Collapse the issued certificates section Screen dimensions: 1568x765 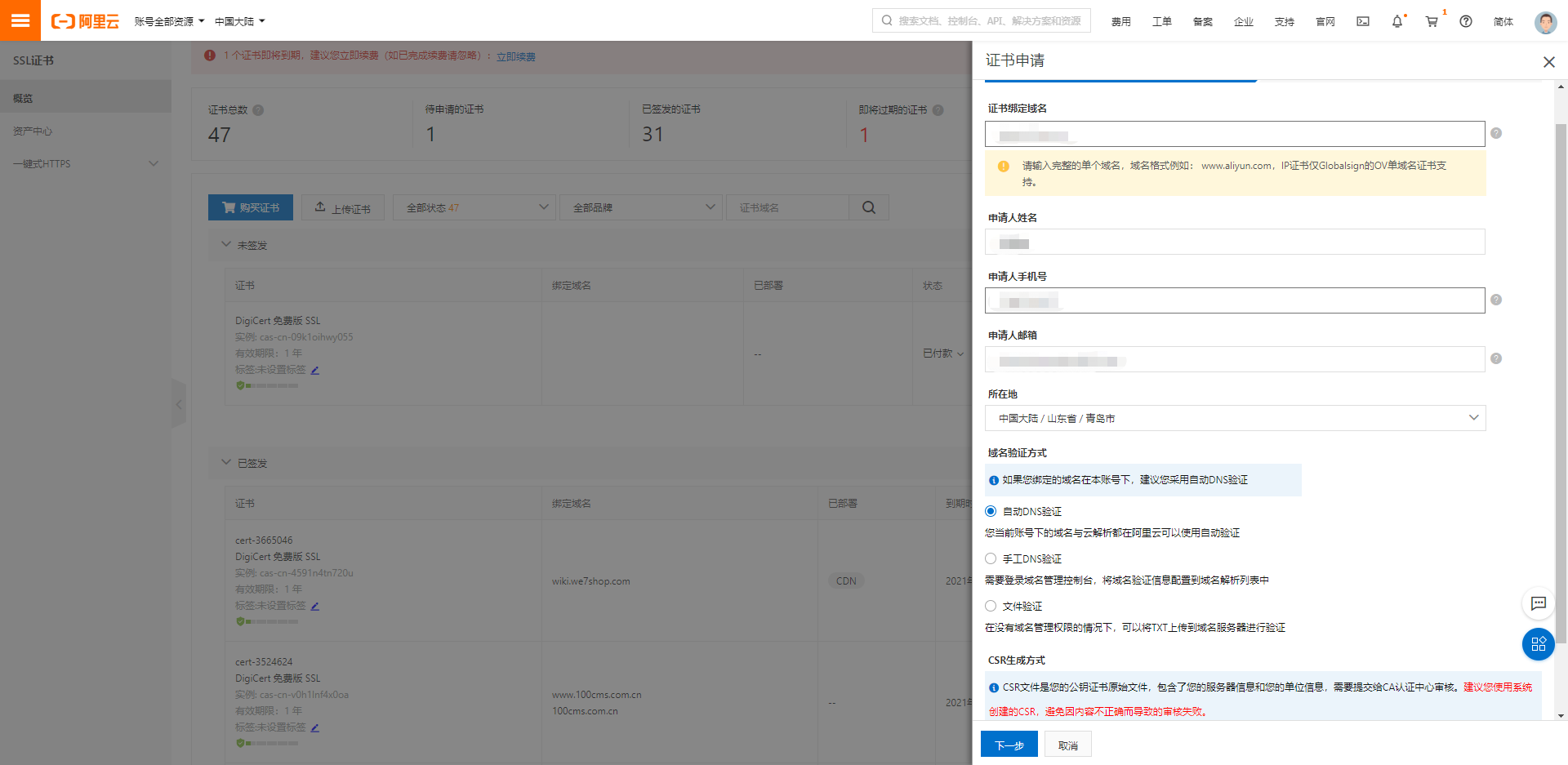(226, 462)
